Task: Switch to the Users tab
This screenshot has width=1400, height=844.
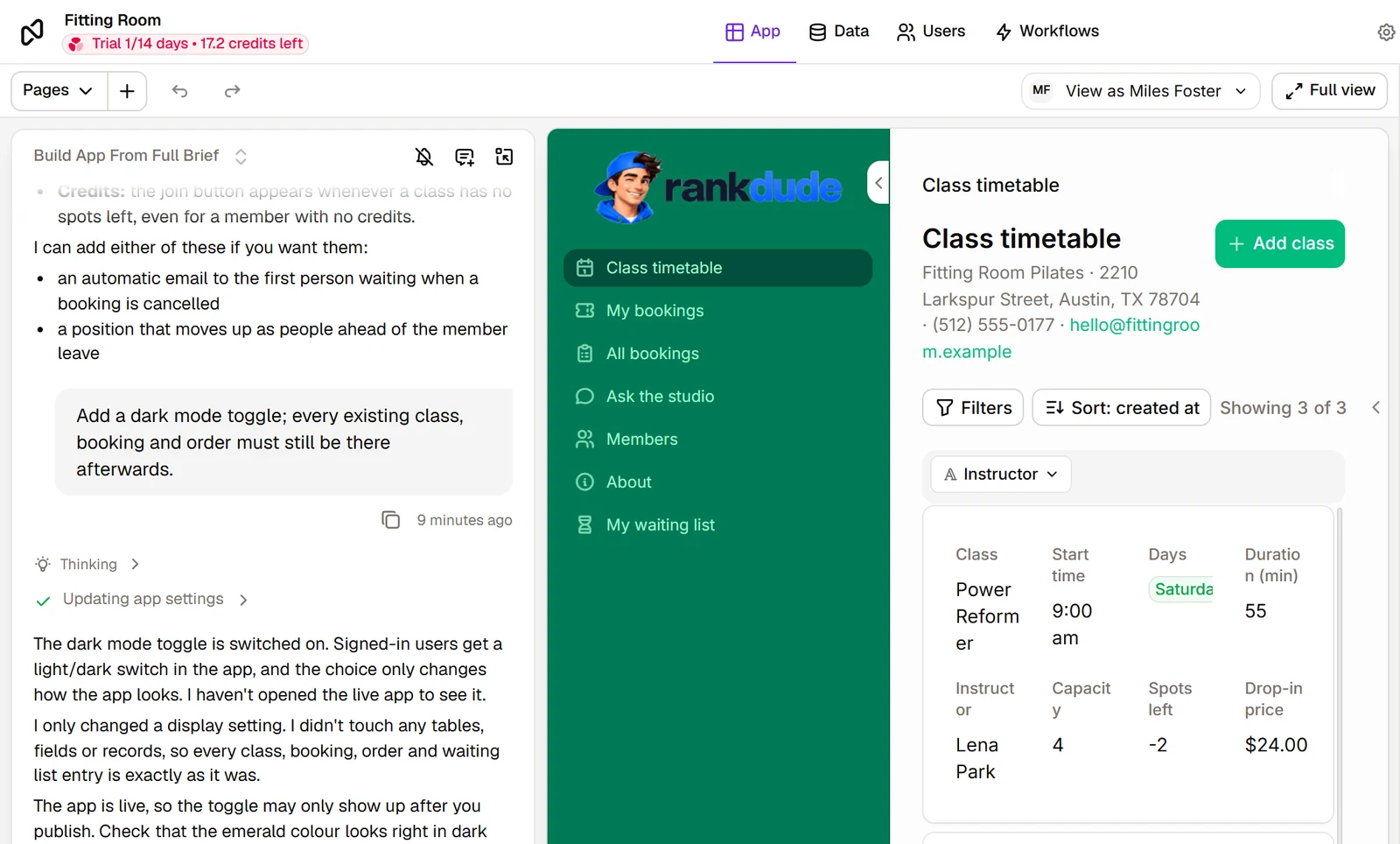Action: coord(931,32)
